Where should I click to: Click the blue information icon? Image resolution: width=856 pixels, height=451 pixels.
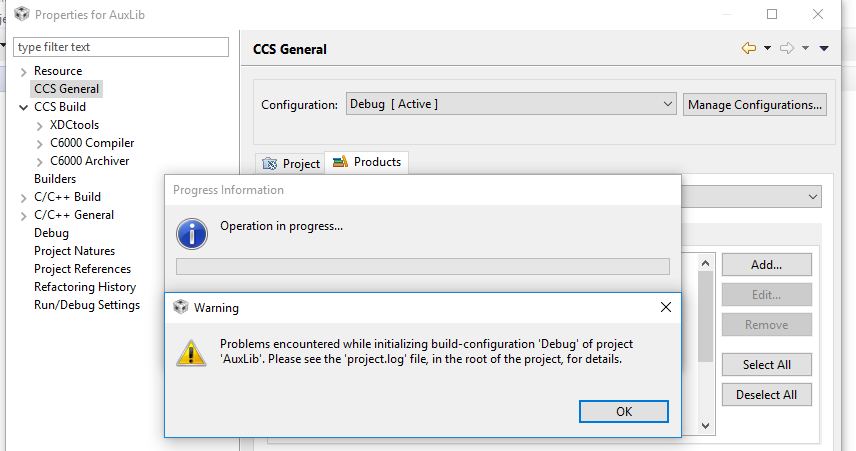(x=191, y=233)
